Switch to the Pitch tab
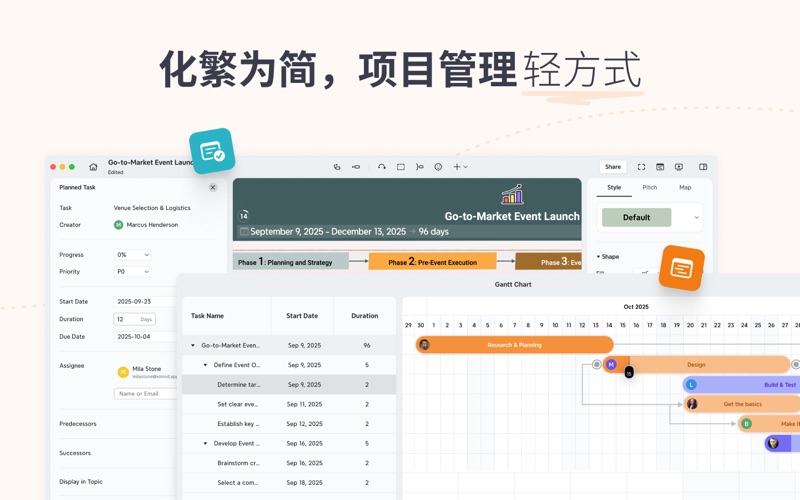 pyautogui.click(x=649, y=188)
